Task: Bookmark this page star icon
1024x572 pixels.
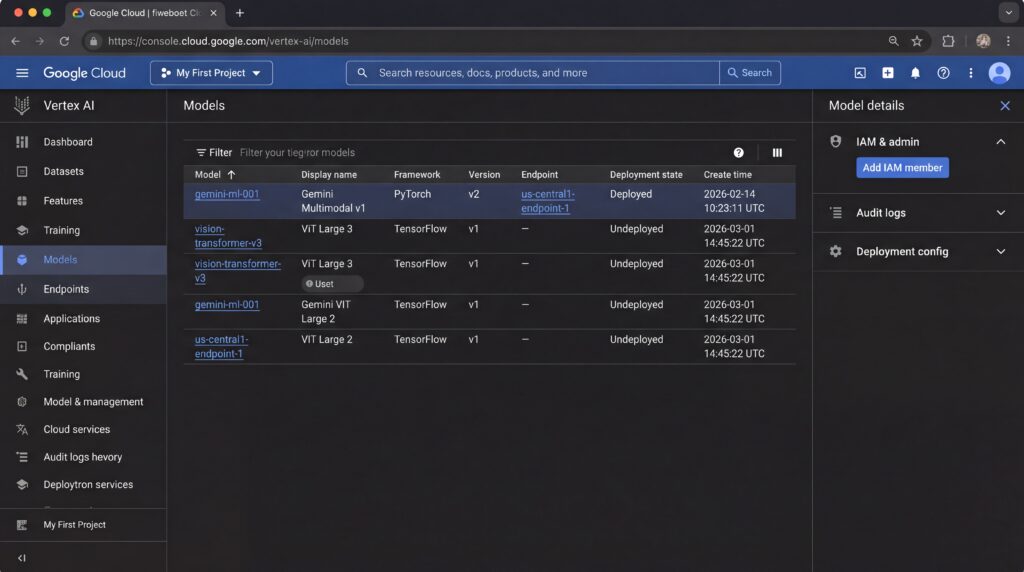Action: (917, 41)
